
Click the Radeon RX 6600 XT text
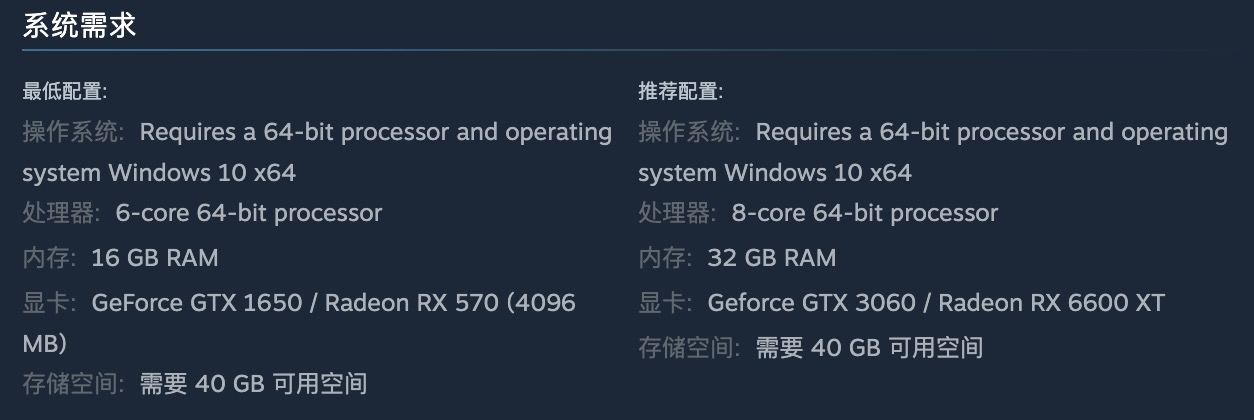(x=1052, y=303)
